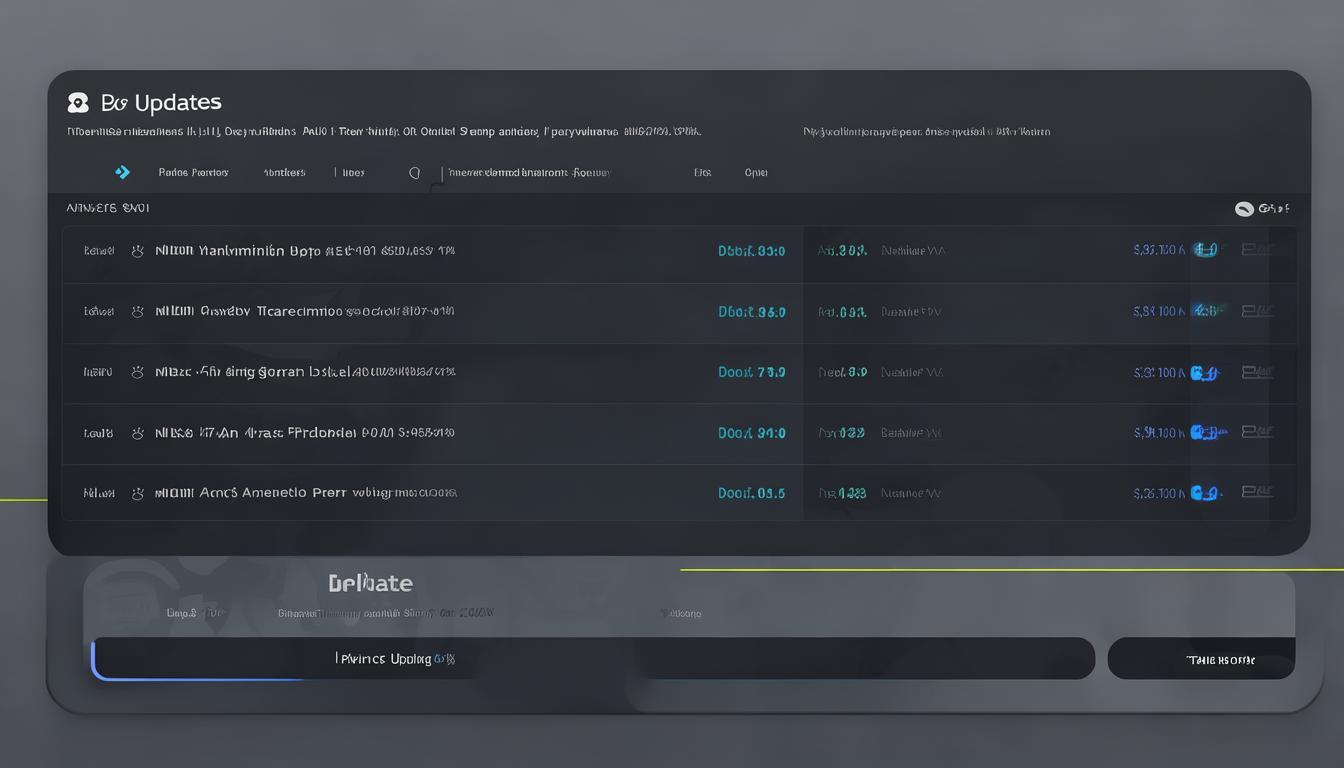Click the device icon in first update row
The width and height of the screenshot is (1344, 768).
(x=138, y=251)
